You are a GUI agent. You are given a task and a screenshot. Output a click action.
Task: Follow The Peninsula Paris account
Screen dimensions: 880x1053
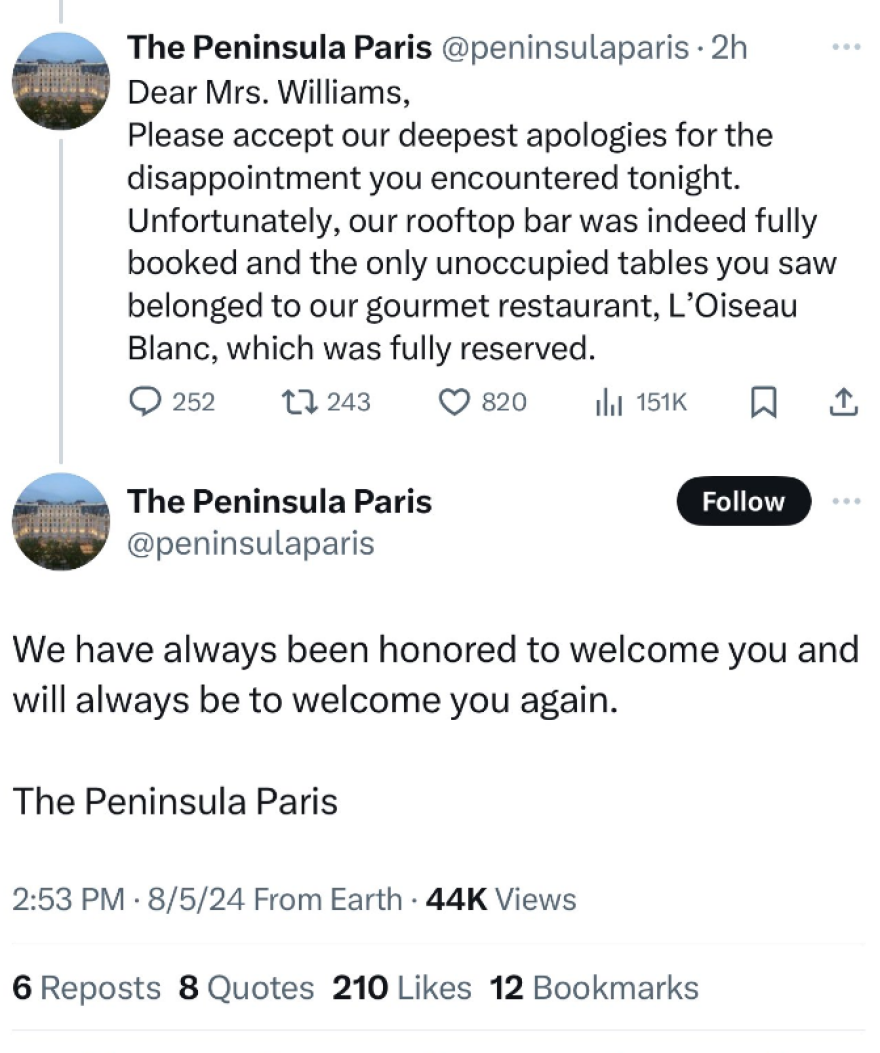tap(744, 501)
